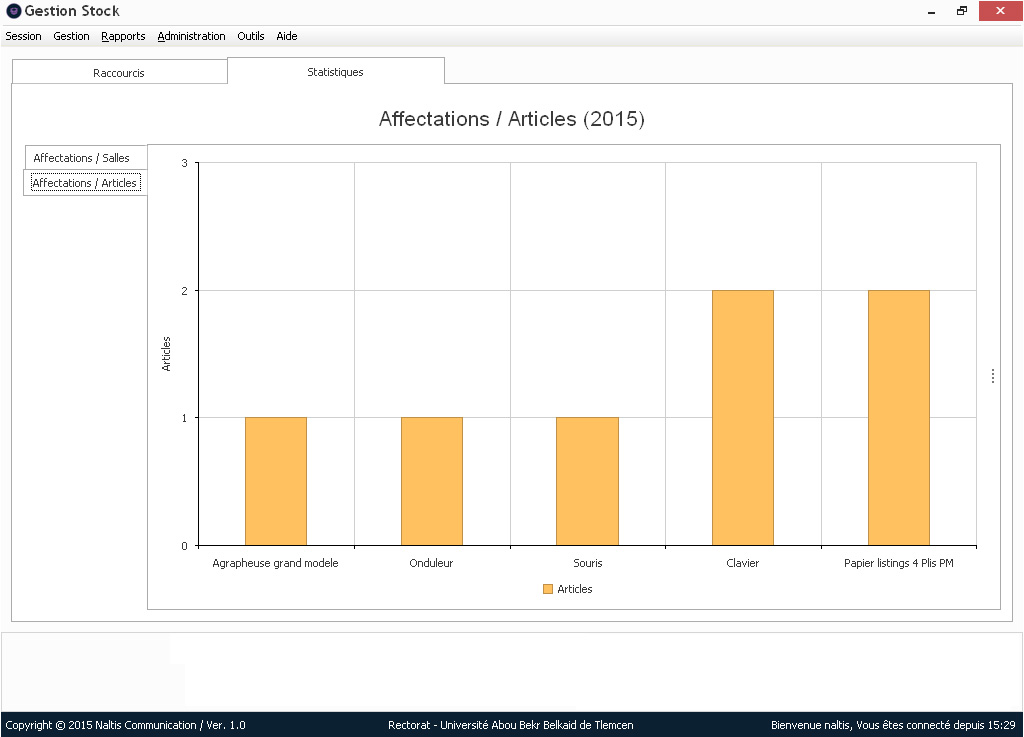Click the Agrapheuse grand modele bar
This screenshot has width=1024, height=737.
(275, 481)
